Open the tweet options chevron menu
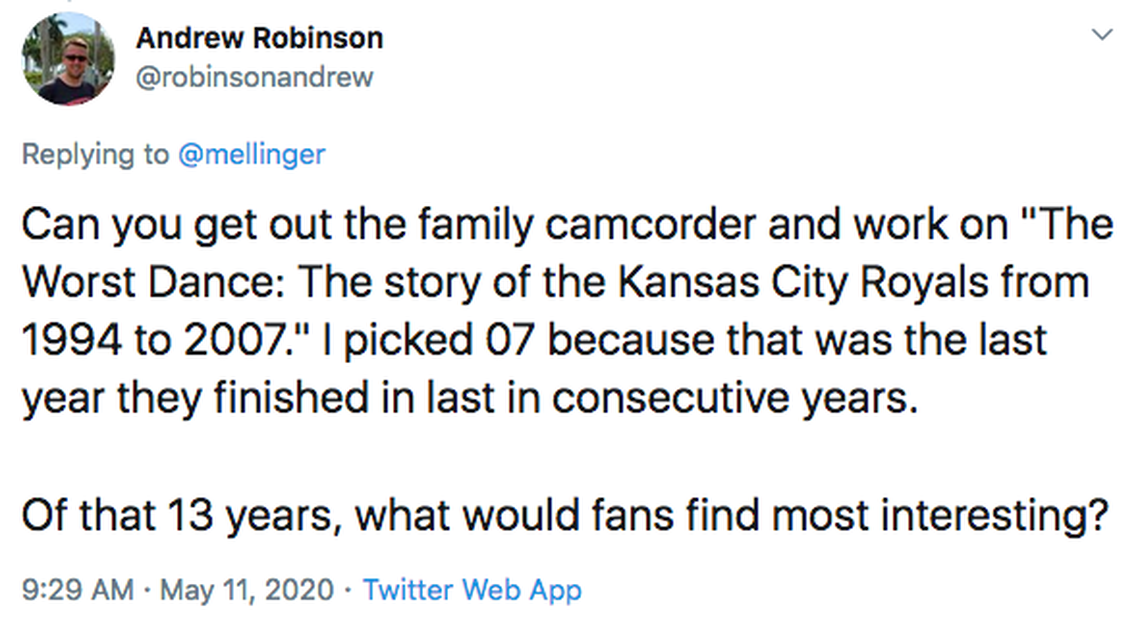 (1101, 36)
